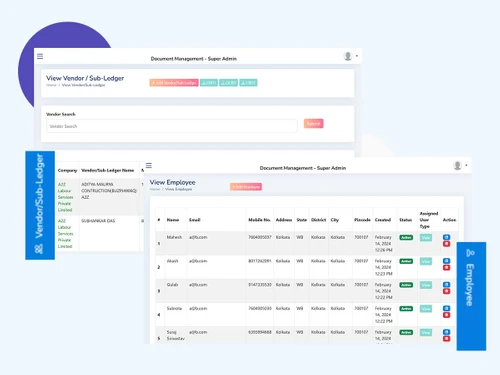The image size is (500, 375).
Task: Toggle Active status badge for Gulab
Action: 406,285
